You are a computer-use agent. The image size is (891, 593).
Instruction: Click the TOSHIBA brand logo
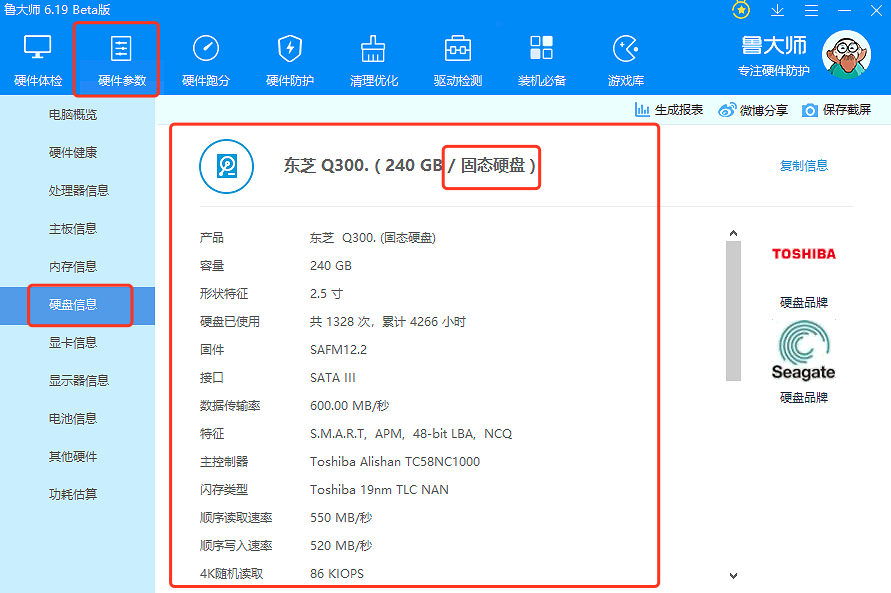(x=803, y=254)
